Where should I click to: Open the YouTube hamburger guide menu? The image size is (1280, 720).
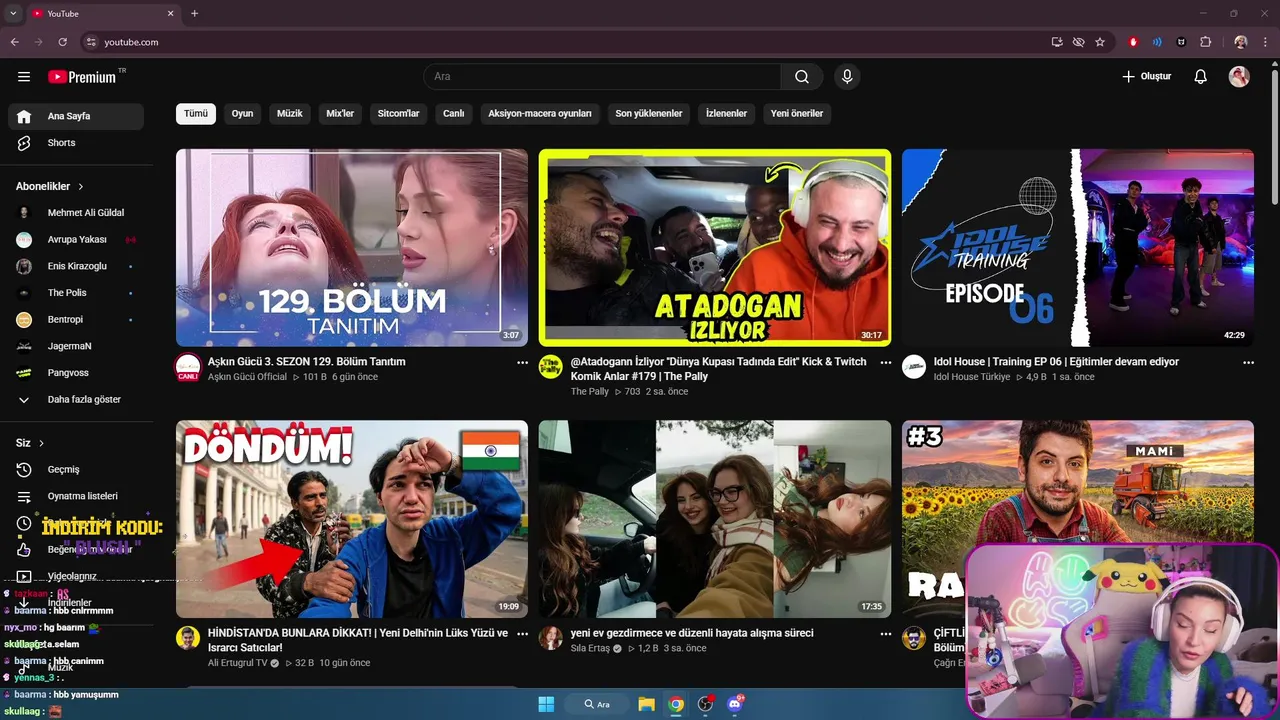click(24, 77)
